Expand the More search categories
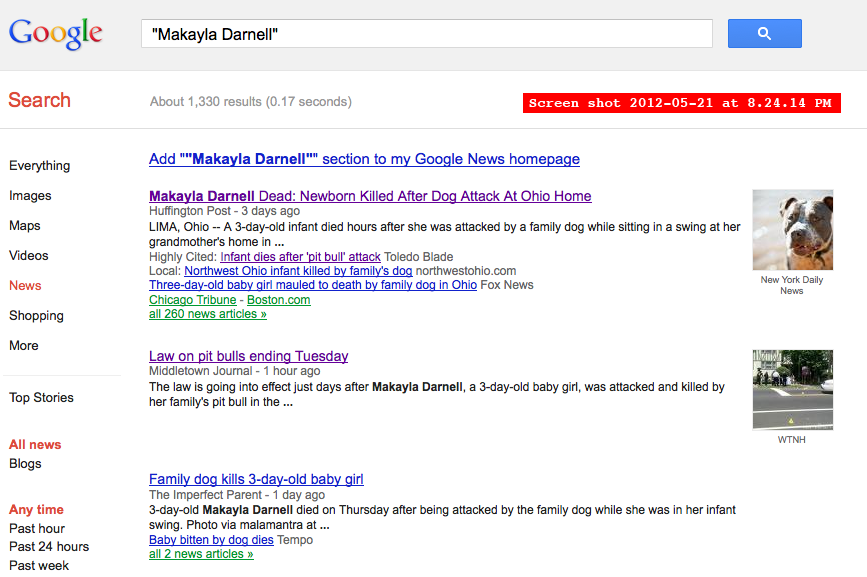This screenshot has height=577, width=867. tap(24, 345)
